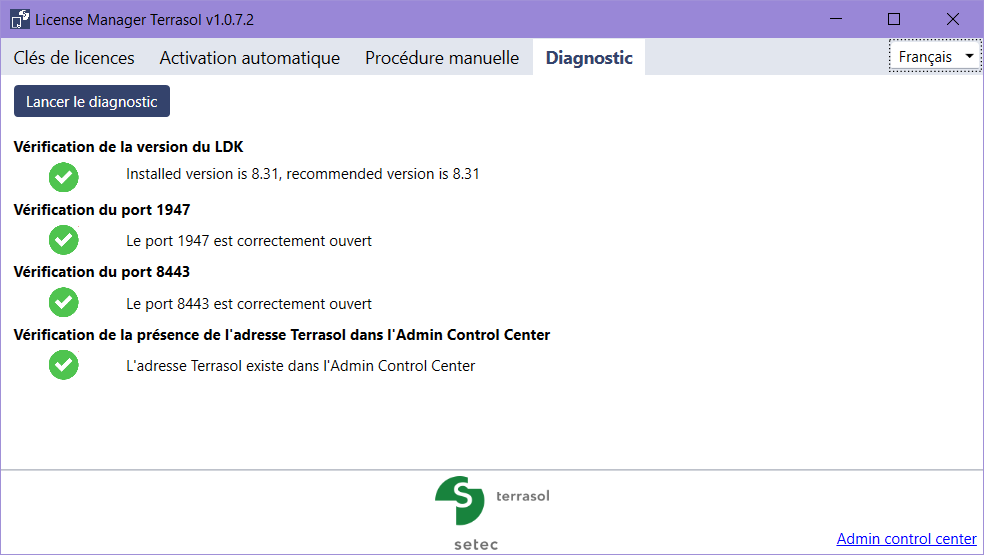Switch to Clés de licences tab
The width and height of the screenshot is (984, 555).
point(74,58)
